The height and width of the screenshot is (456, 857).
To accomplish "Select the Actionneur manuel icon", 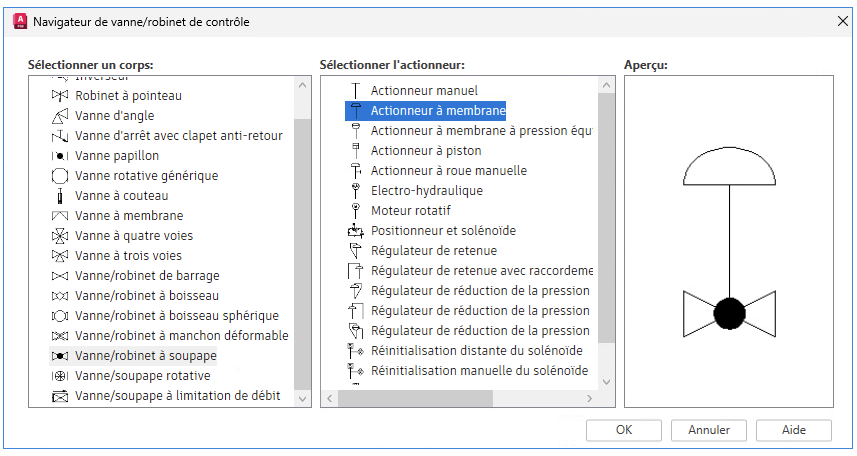I will pyautogui.click(x=355, y=91).
